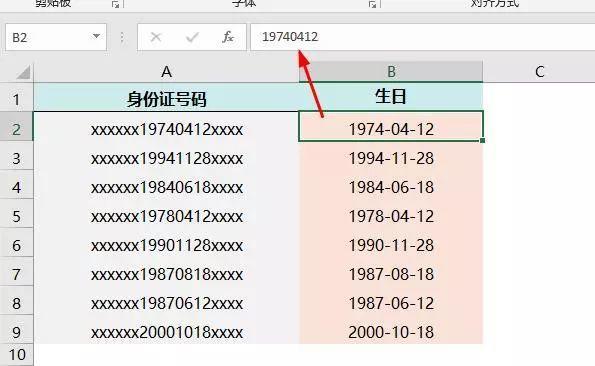Open the font group dialog launcher

[373, 4]
